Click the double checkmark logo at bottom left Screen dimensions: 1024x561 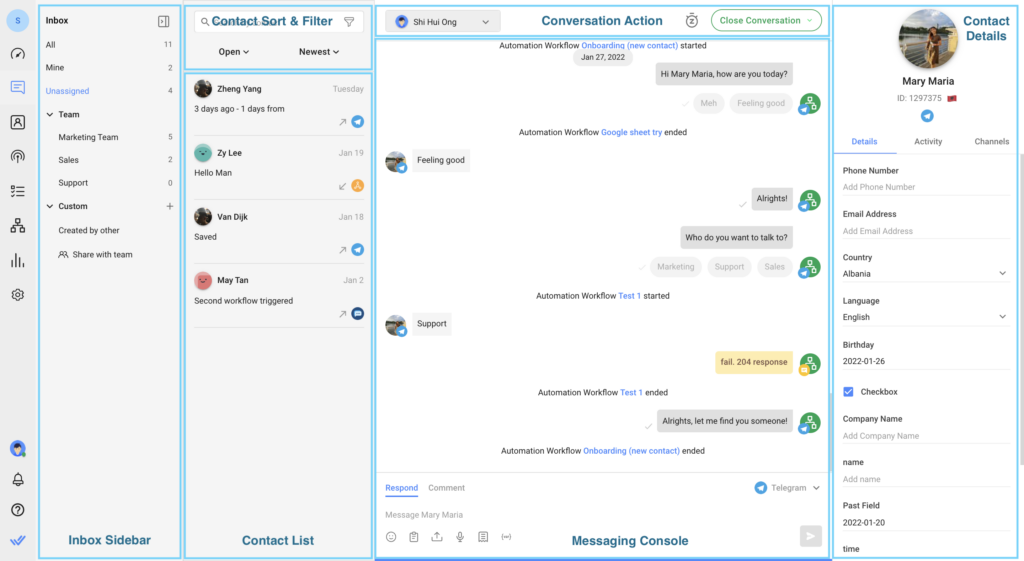(18, 540)
